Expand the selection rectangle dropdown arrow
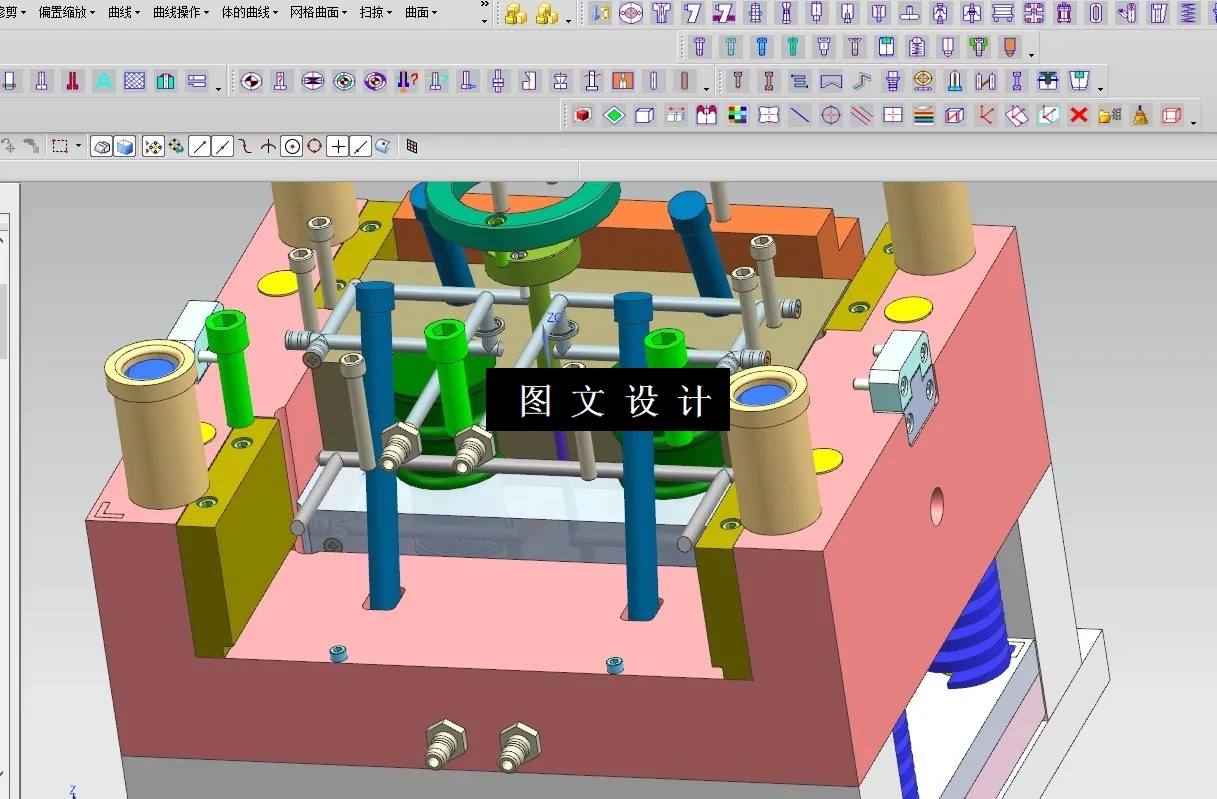The width and height of the screenshot is (1217, 799). point(78,145)
